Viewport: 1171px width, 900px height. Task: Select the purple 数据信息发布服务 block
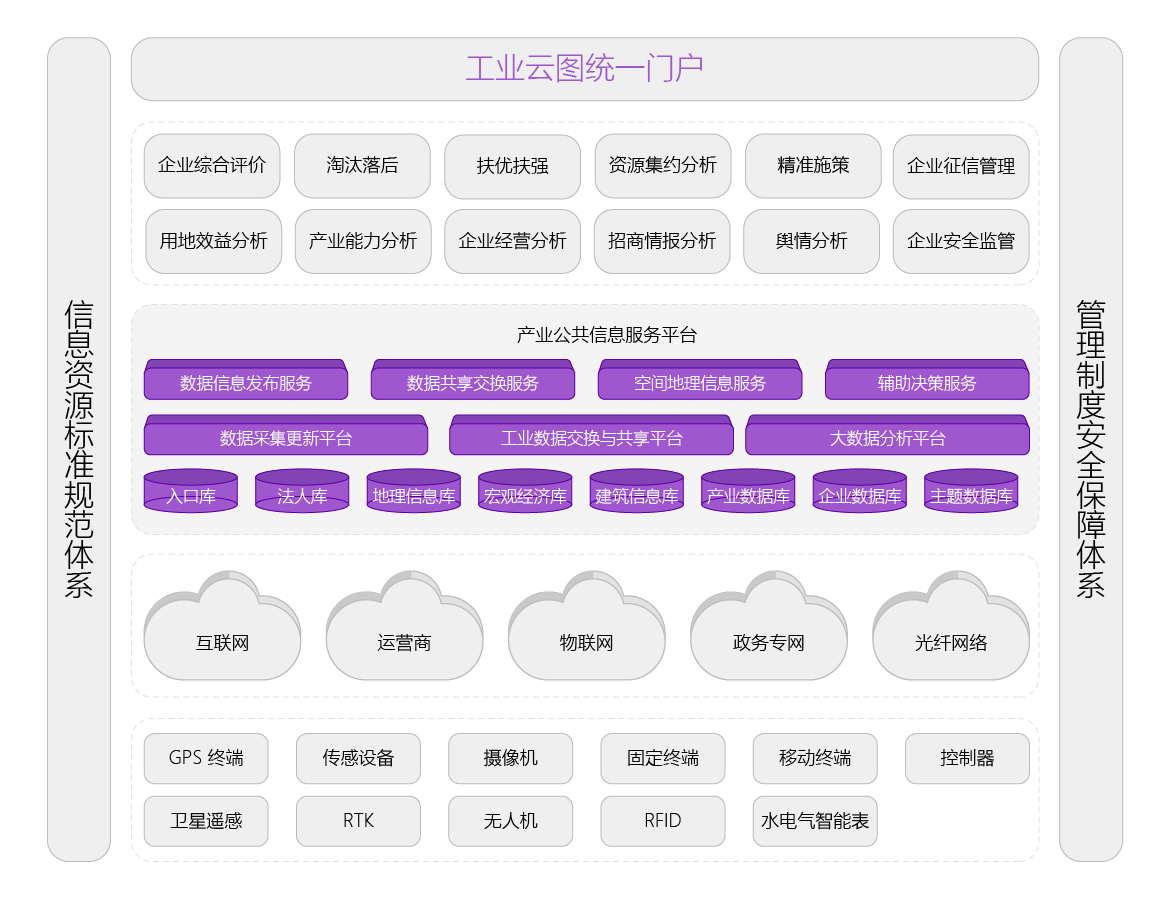coord(246,379)
